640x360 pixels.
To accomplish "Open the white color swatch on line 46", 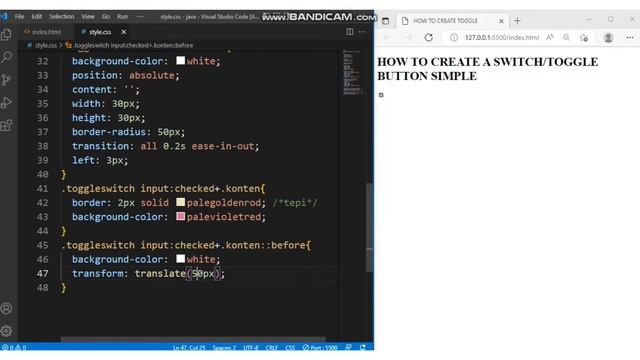I will pyautogui.click(x=180, y=259).
